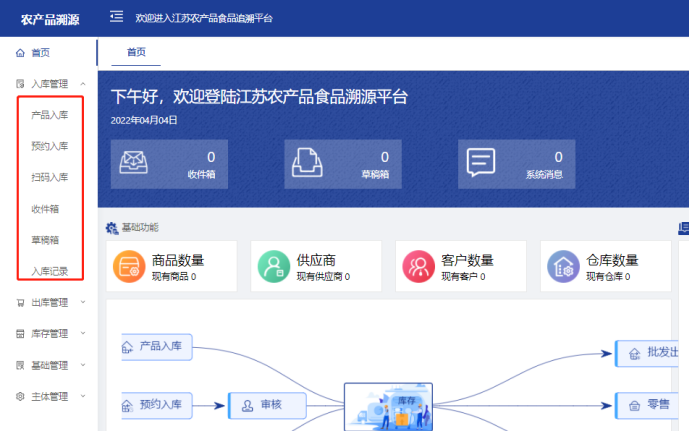Click the 审核 flowchart node

[x=262, y=405]
